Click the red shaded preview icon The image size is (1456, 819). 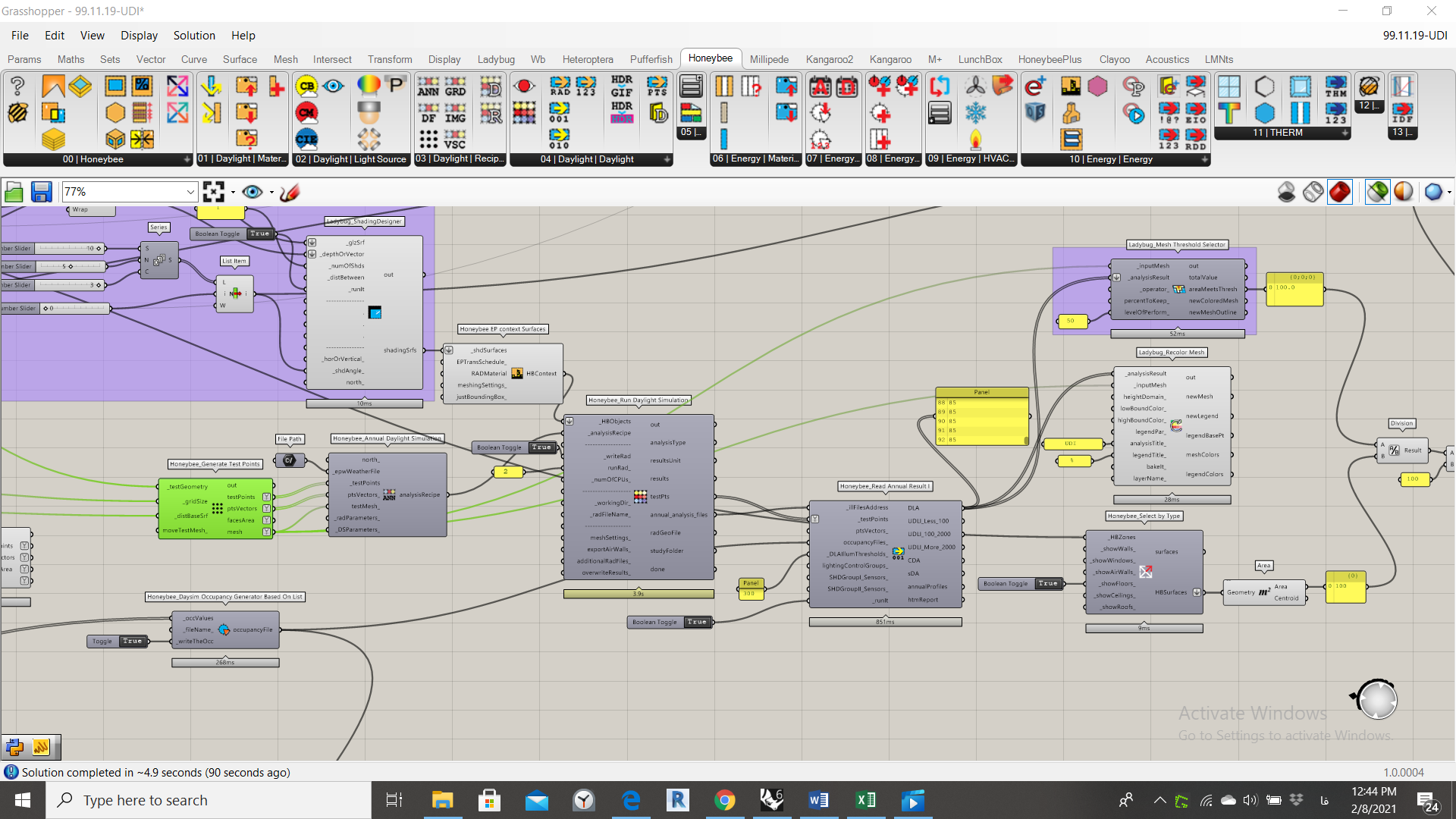coord(1340,192)
